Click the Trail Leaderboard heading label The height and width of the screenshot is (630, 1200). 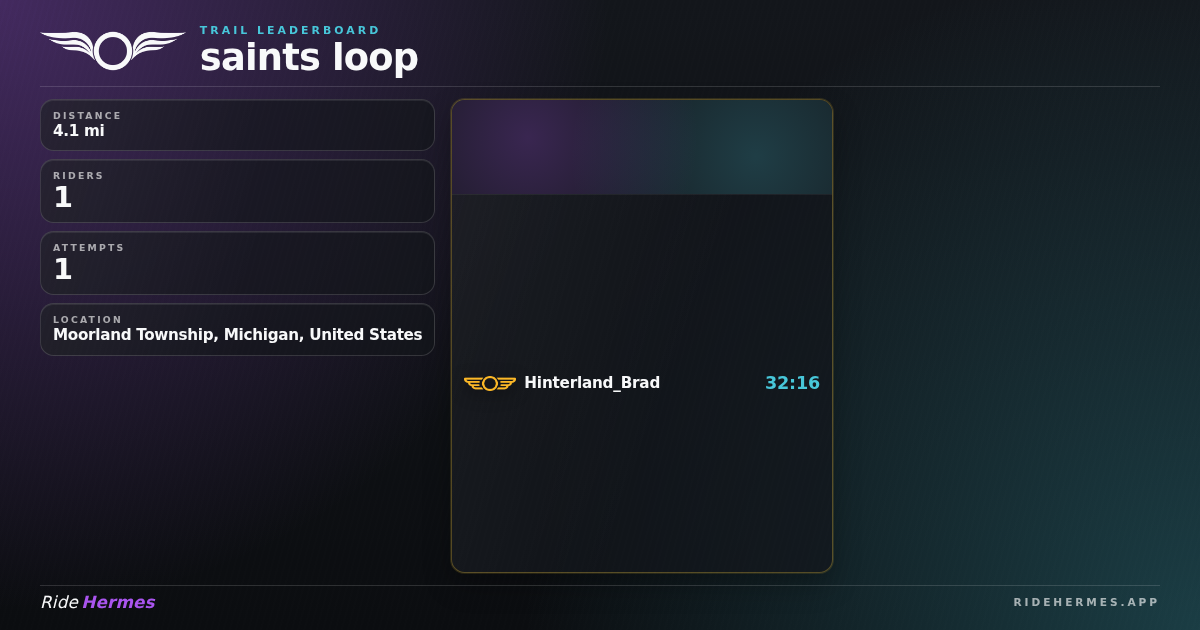click(x=290, y=30)
